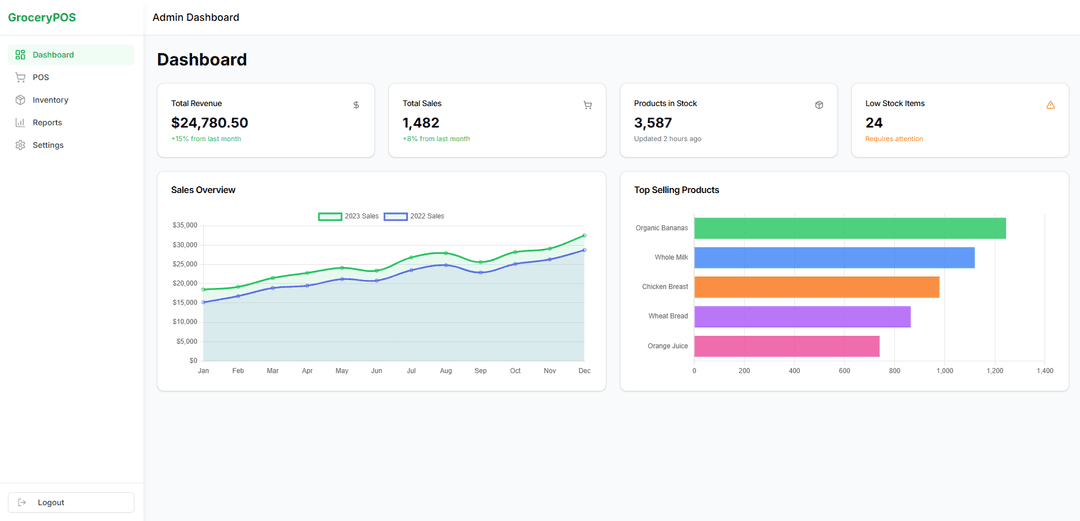Click the Settings gear icon
1080x521 pixels.
[21, 145]
